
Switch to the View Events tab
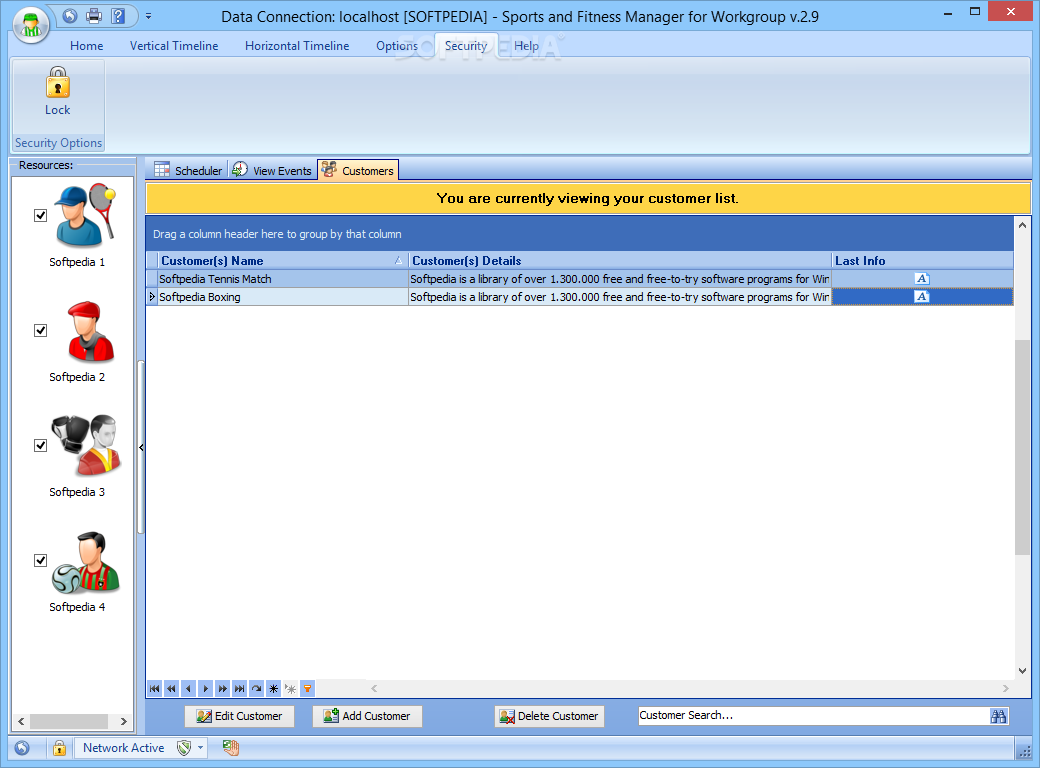272,170
